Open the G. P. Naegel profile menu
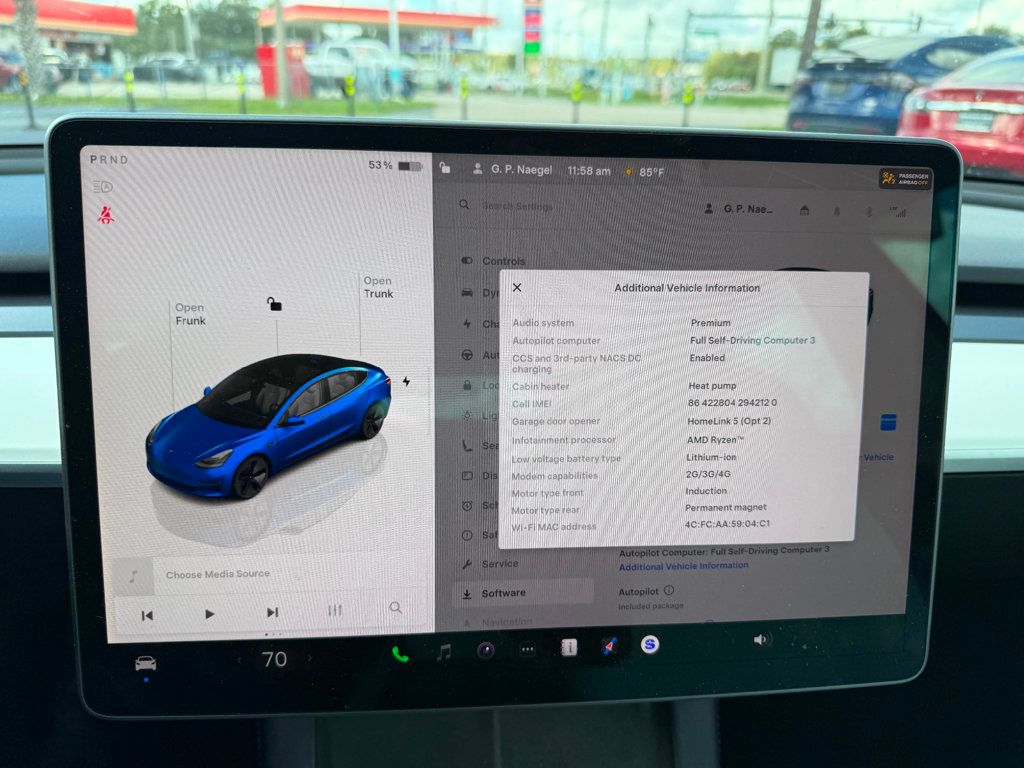This screenshot has width=1024, height=768. click(515, 170)
